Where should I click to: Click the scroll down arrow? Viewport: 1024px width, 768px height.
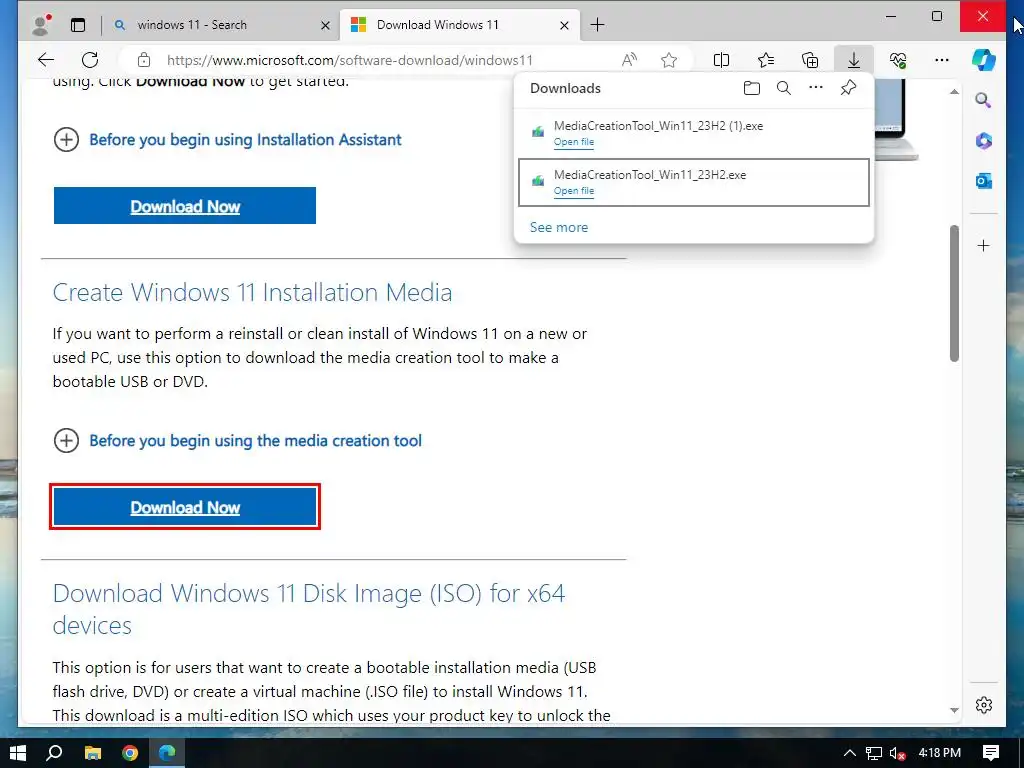click(954, 711)
